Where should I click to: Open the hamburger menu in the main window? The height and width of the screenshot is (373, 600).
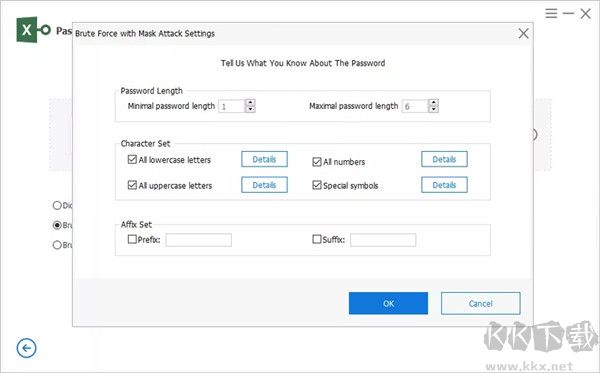coord(551,13)
